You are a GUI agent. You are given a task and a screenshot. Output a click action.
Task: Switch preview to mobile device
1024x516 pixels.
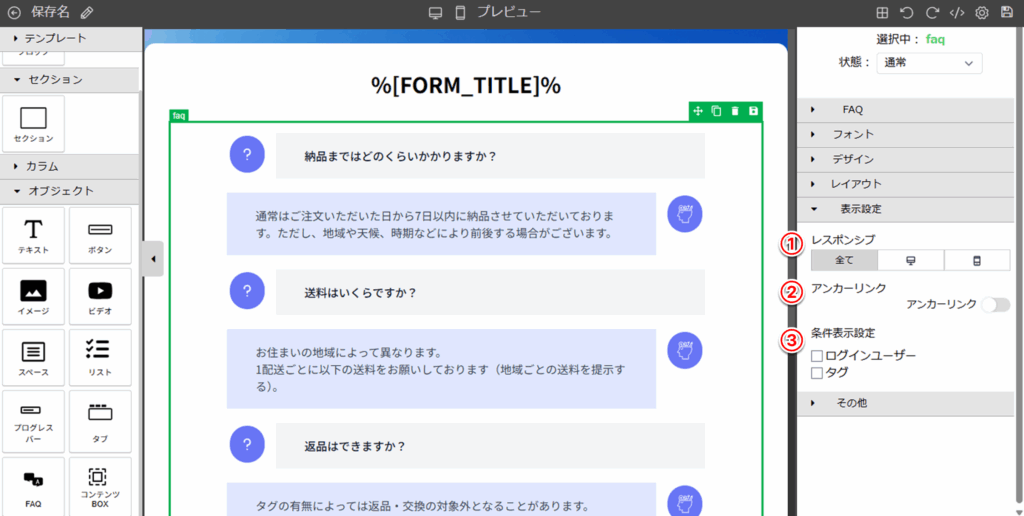(460, 13)
